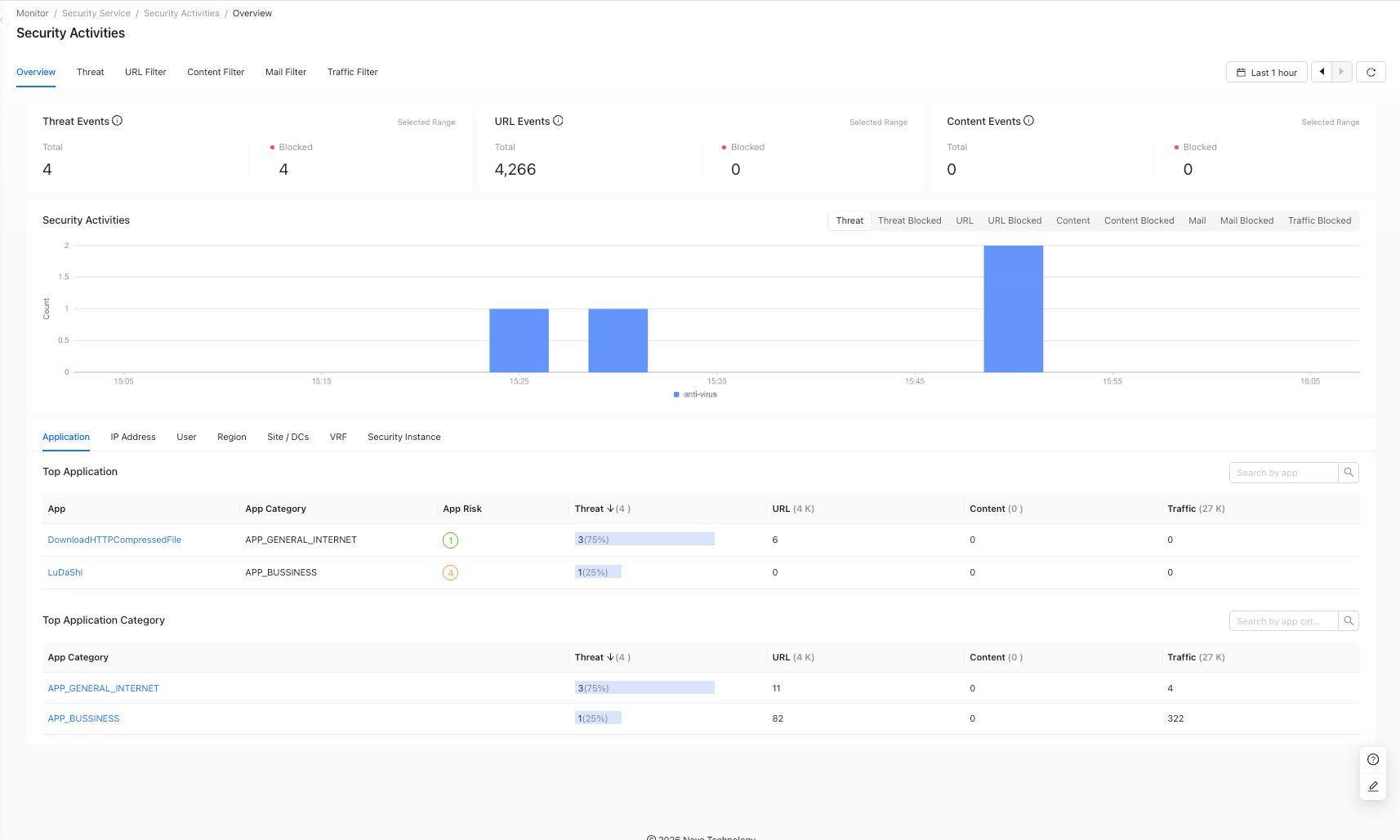Select the Application sub-tab

pos(66,437)
